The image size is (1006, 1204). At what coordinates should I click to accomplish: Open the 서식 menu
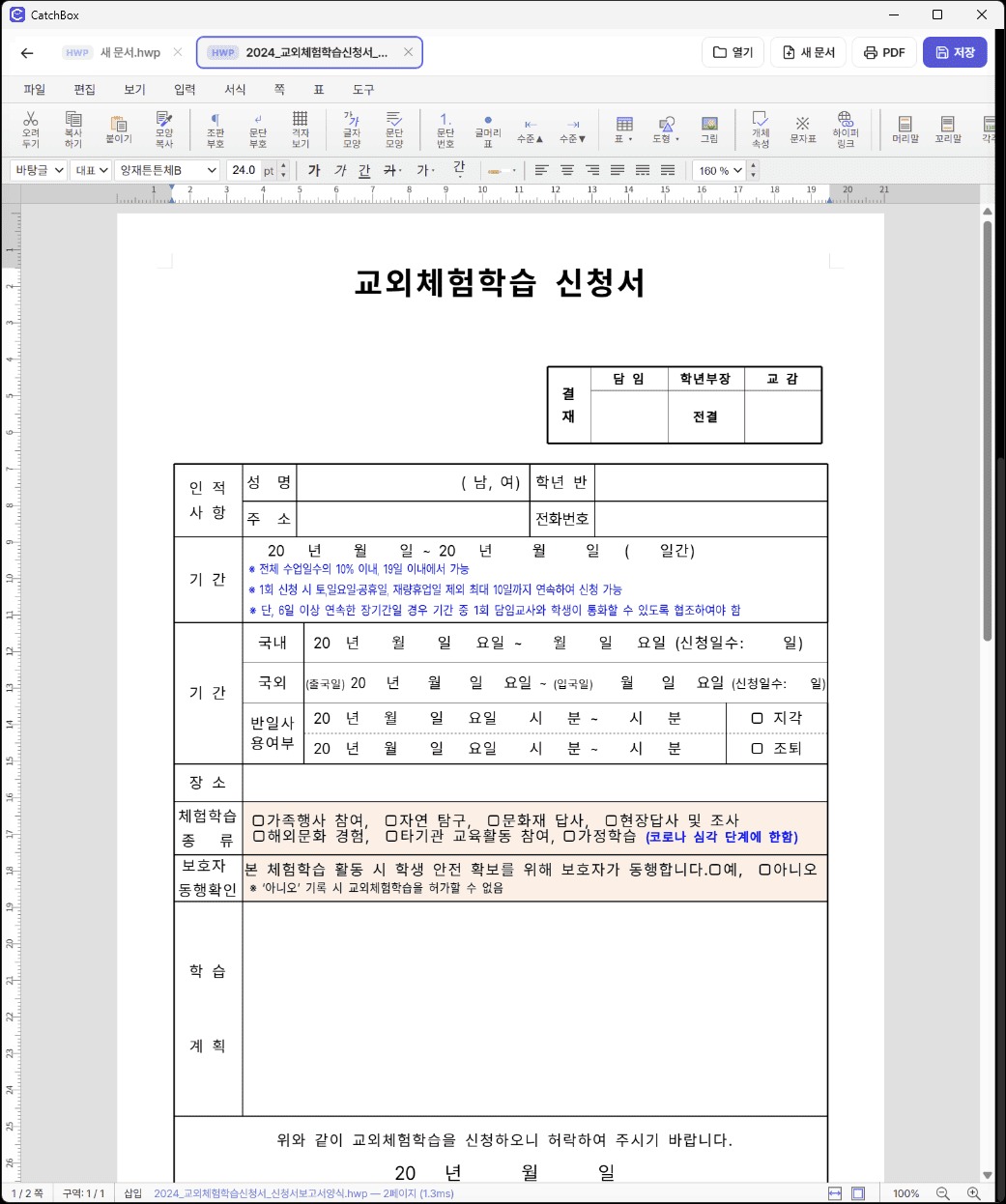coord(235,89)
